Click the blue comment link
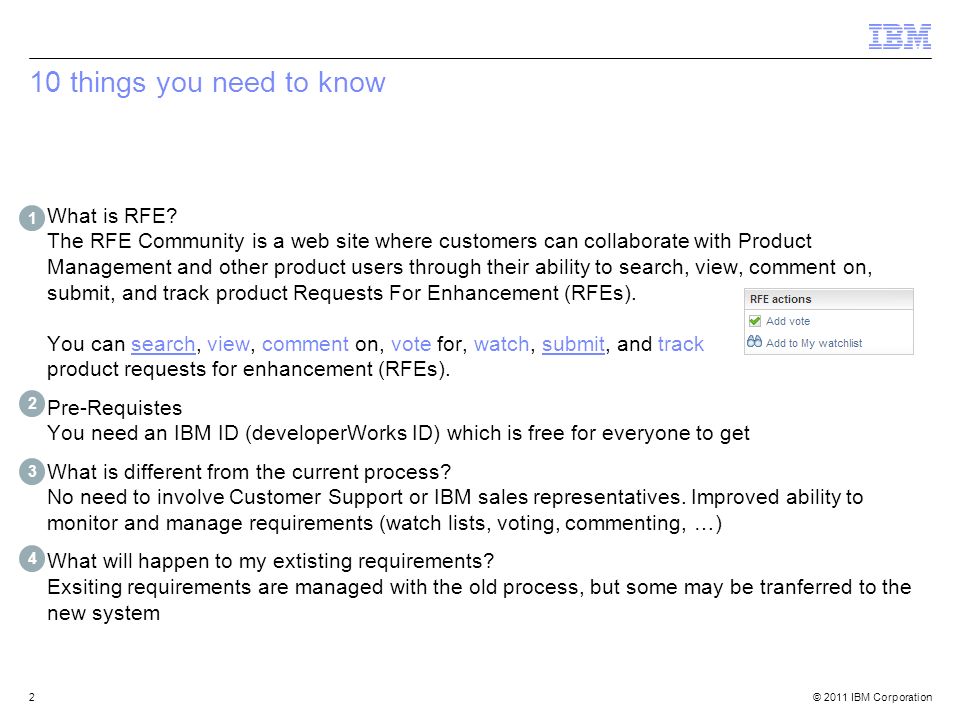This screenshot has height=720, width=960. 305,344
